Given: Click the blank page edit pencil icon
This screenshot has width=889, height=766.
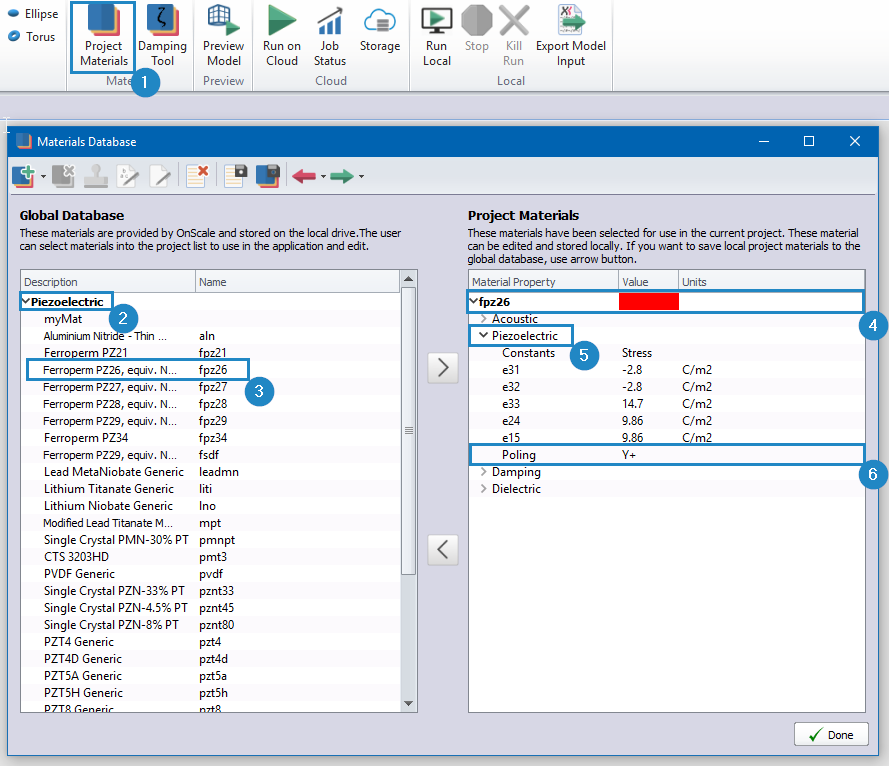Looking at the screenshot, I should click(160, 176).
